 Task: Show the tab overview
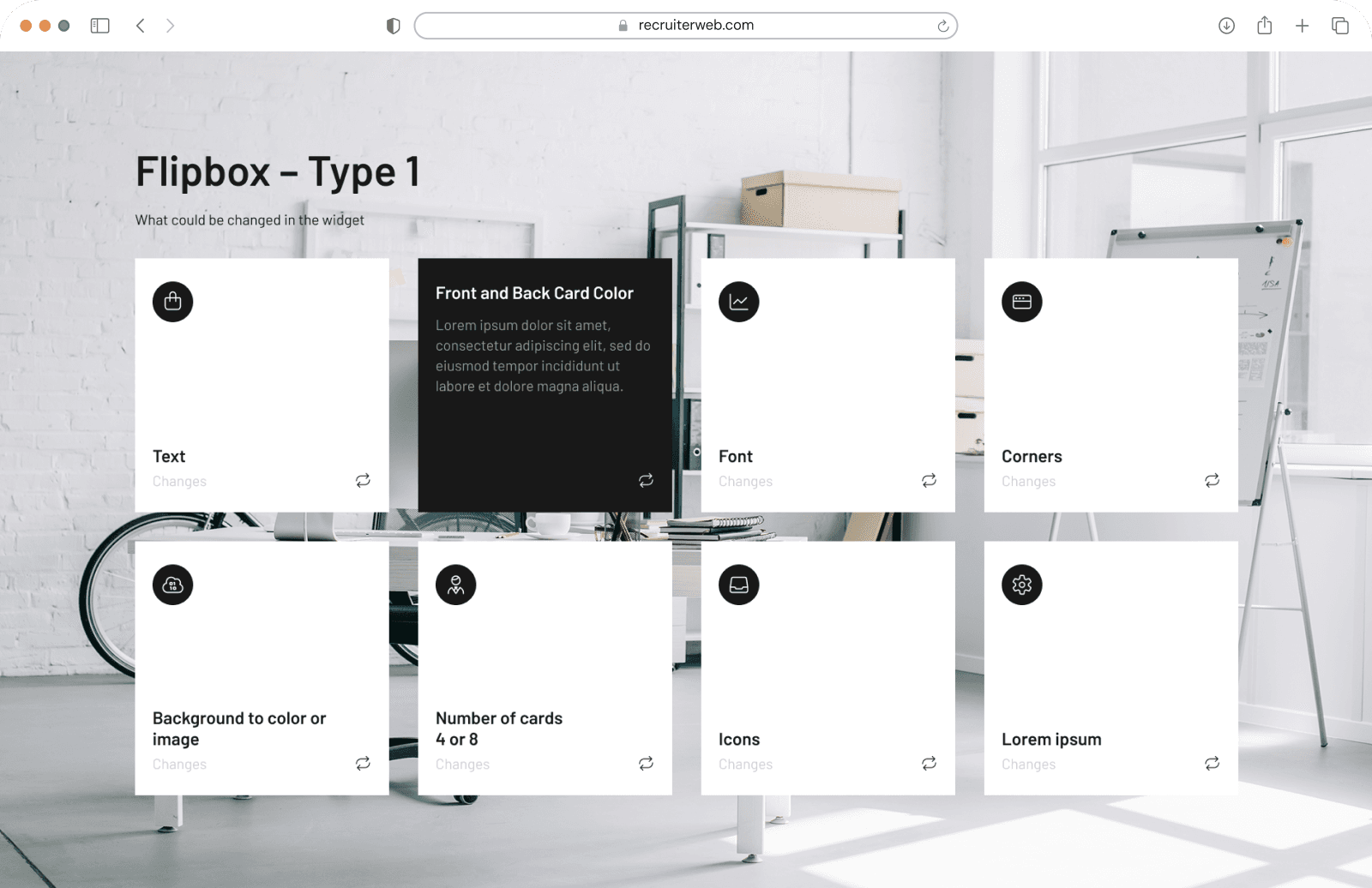[1339, 26]
